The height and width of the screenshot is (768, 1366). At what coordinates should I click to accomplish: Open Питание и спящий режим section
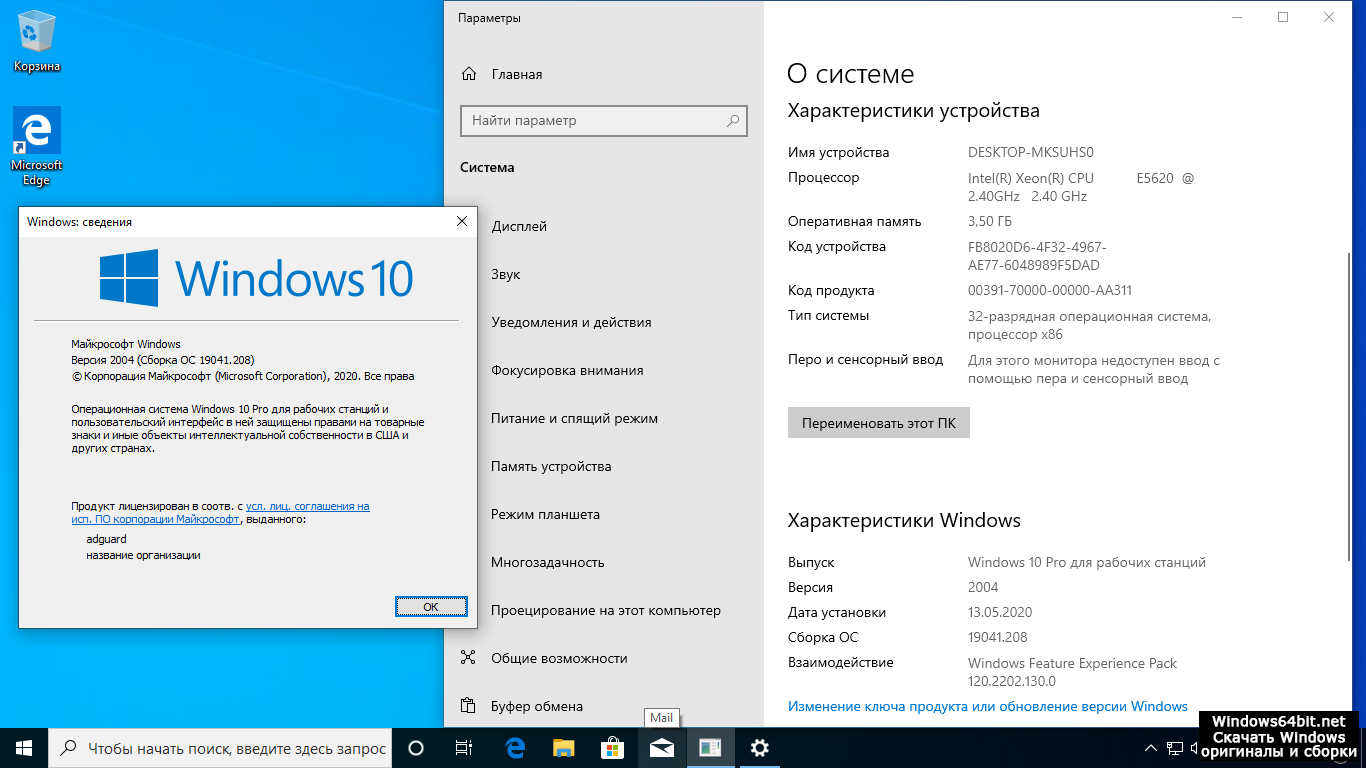pyautogui.click(x=574, y=418)
